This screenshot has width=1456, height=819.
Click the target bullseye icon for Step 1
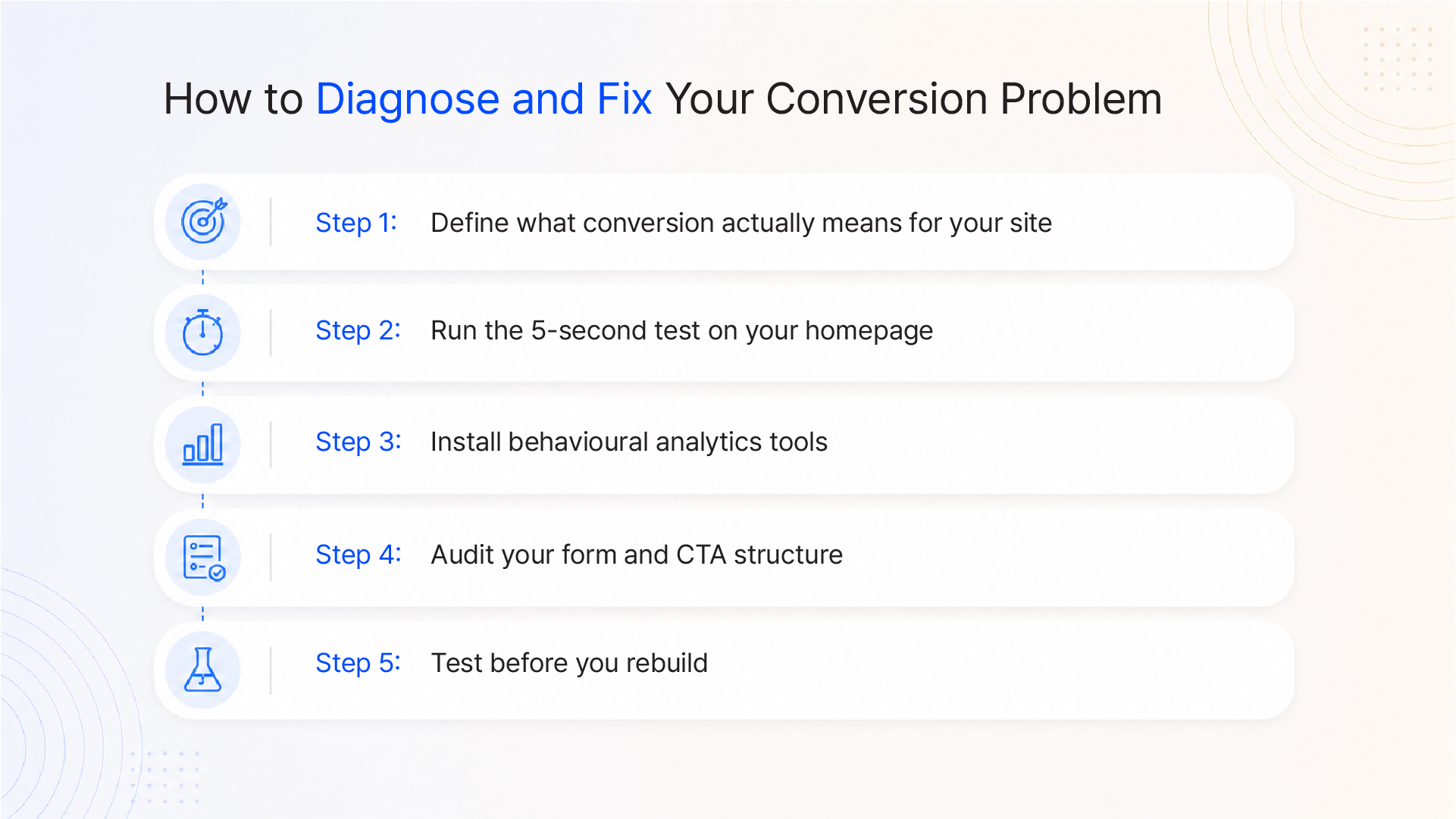click(x=204, y=221)
